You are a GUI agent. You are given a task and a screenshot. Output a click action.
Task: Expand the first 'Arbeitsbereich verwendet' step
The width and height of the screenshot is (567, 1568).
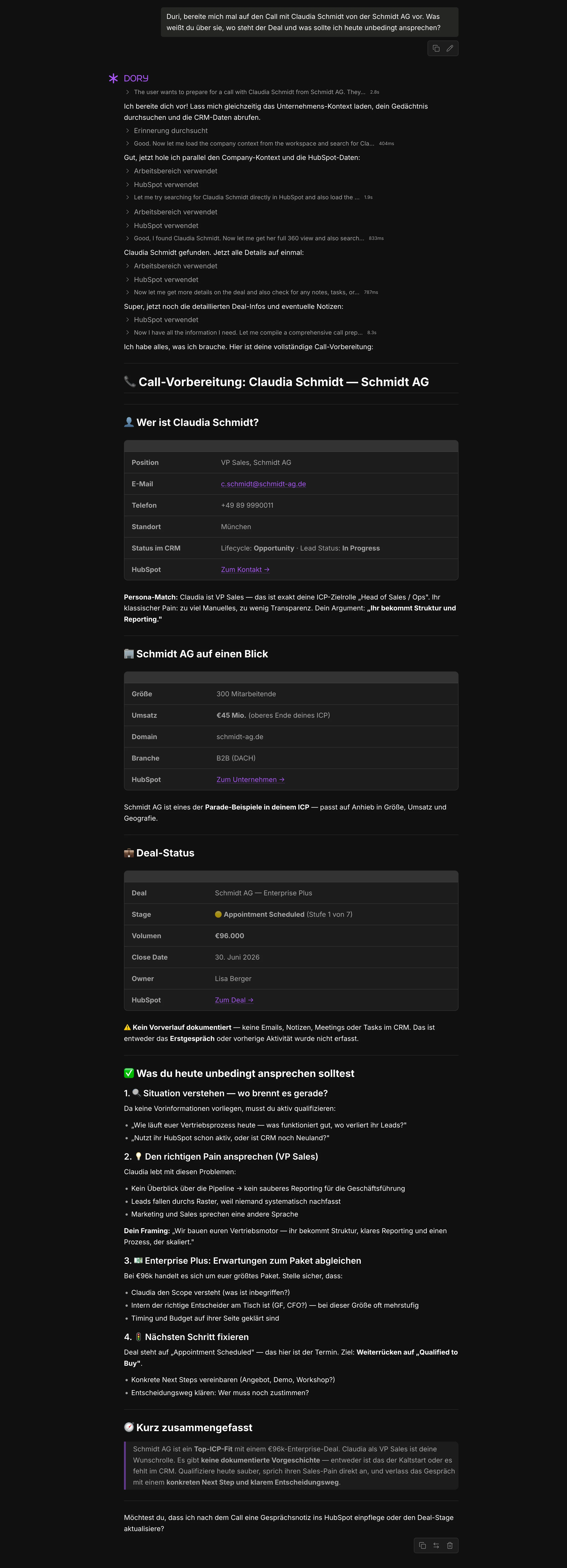[x=175, y=171]
